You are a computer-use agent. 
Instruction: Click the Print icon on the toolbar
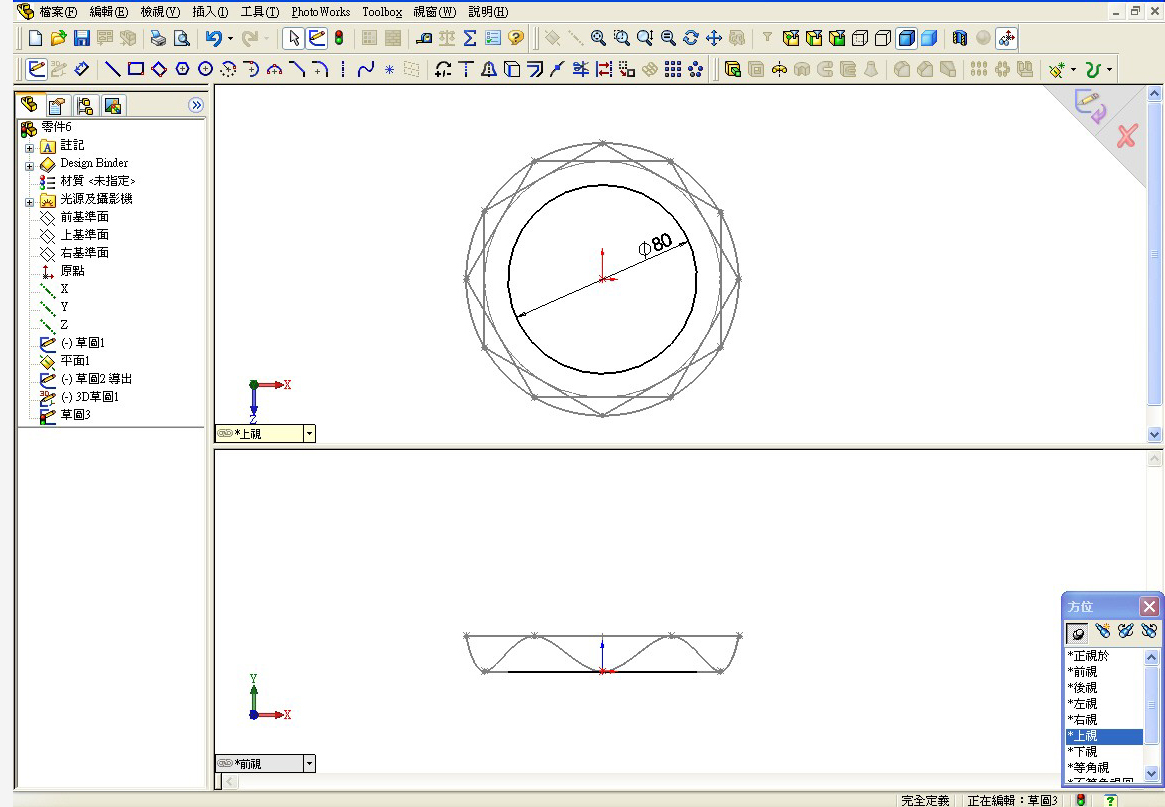[158, 38]
